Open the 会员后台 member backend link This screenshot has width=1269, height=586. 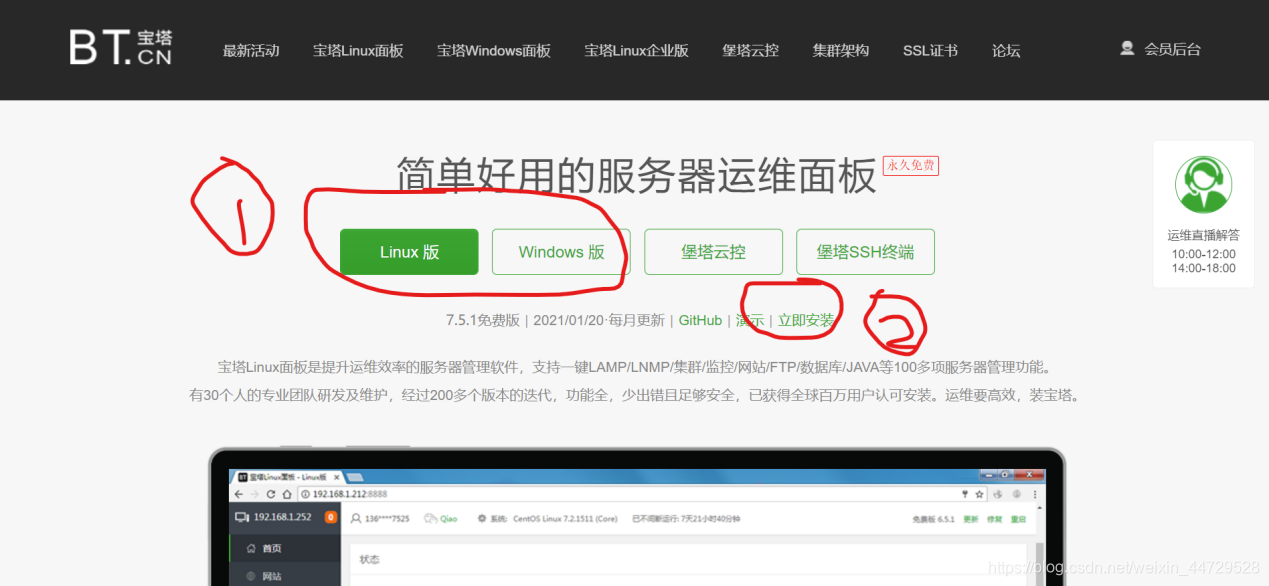1172,49
